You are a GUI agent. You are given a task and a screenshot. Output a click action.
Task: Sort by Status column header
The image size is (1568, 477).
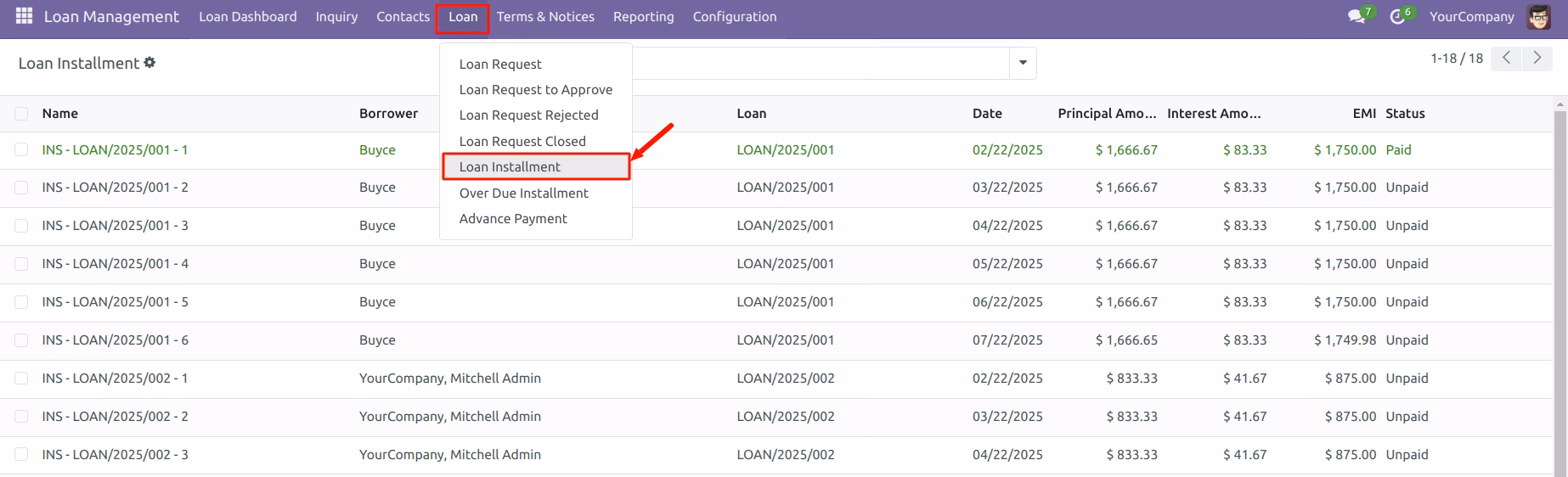click(1405, 114)
